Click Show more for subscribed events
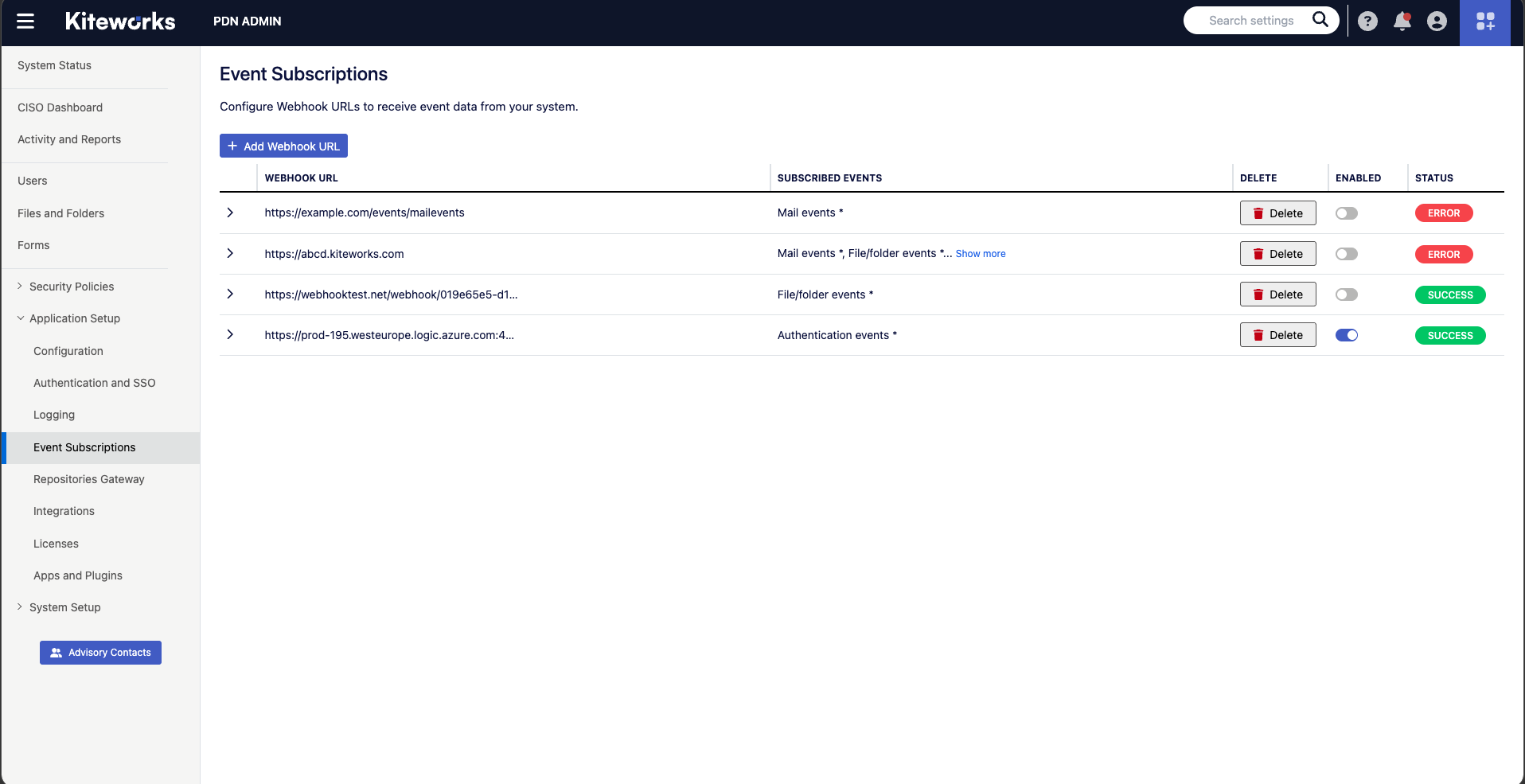1525x784 pixels. 980,254
